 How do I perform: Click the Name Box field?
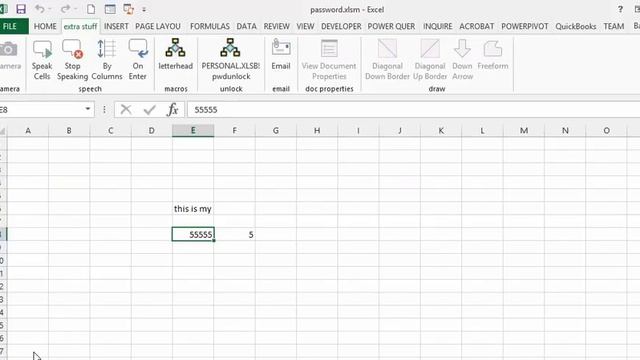41,109
